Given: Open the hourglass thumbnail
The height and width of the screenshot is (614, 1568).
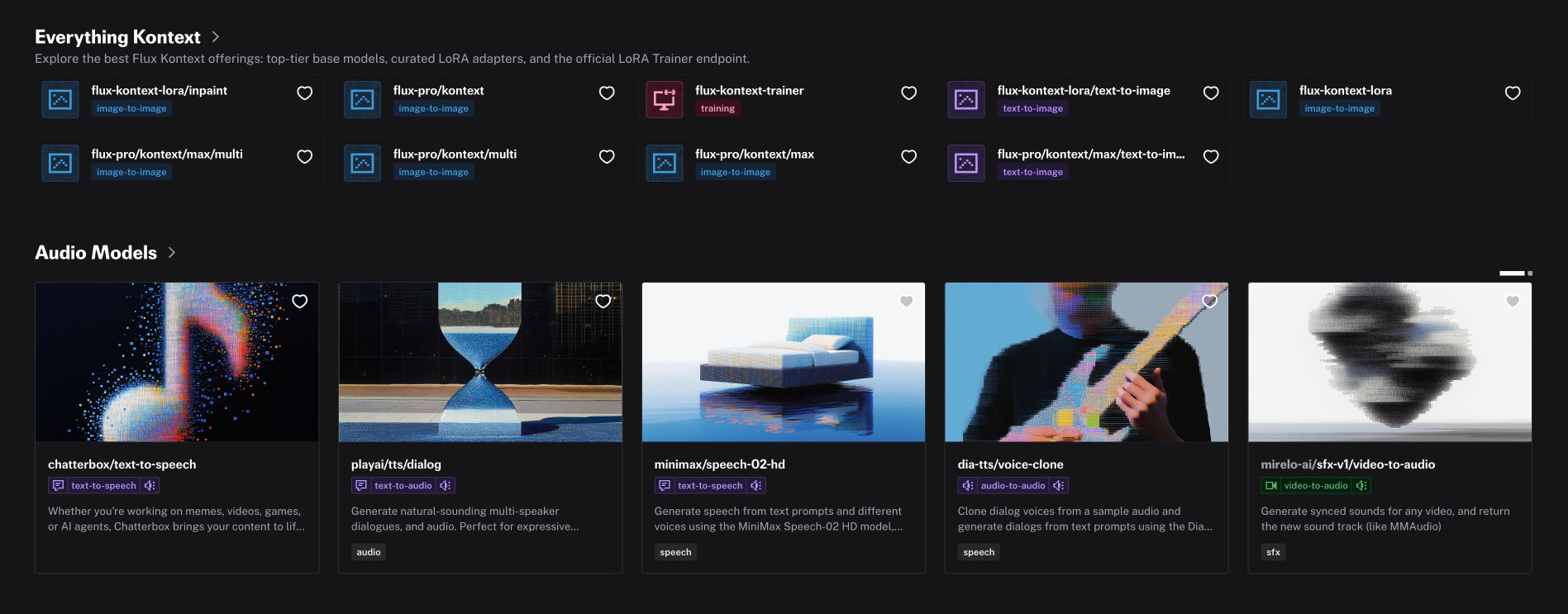Looking at the screenshot, I should click(x=480, y=362).
